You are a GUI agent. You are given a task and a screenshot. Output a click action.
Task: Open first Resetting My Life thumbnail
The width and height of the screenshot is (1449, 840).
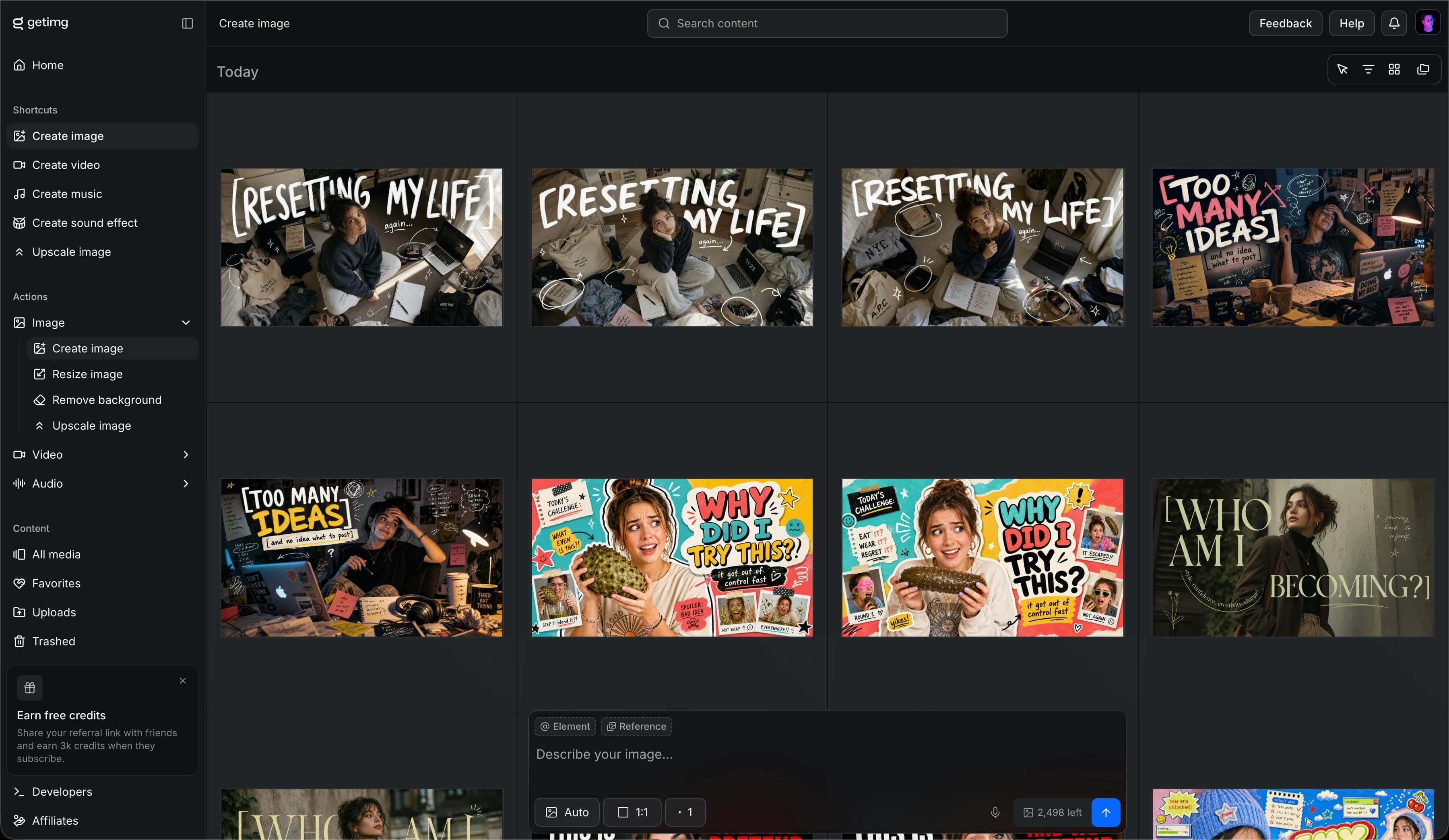click(362, 248)
